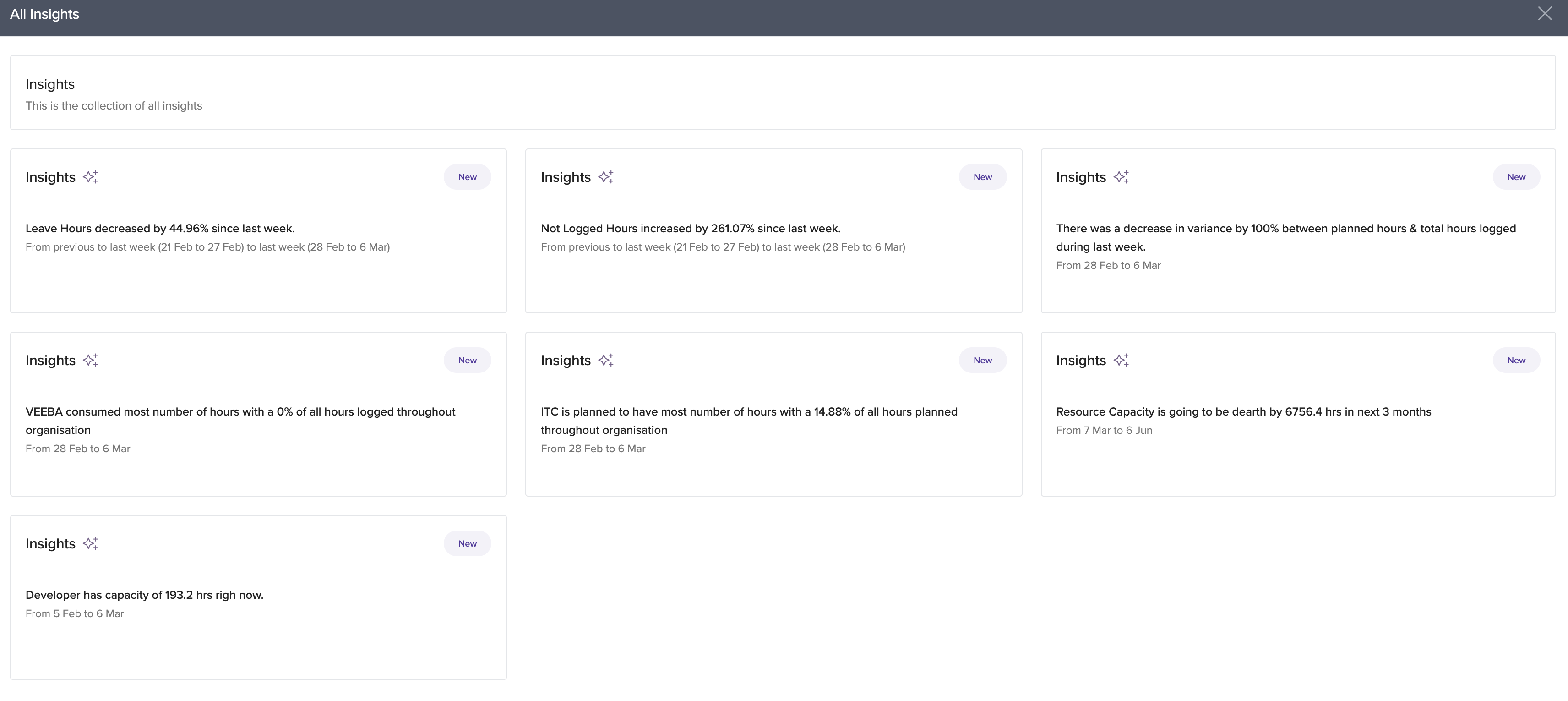The image size is (1568, 701).
Task: Open the Leave Hours decreased insight text
Action: pos(160,228)
